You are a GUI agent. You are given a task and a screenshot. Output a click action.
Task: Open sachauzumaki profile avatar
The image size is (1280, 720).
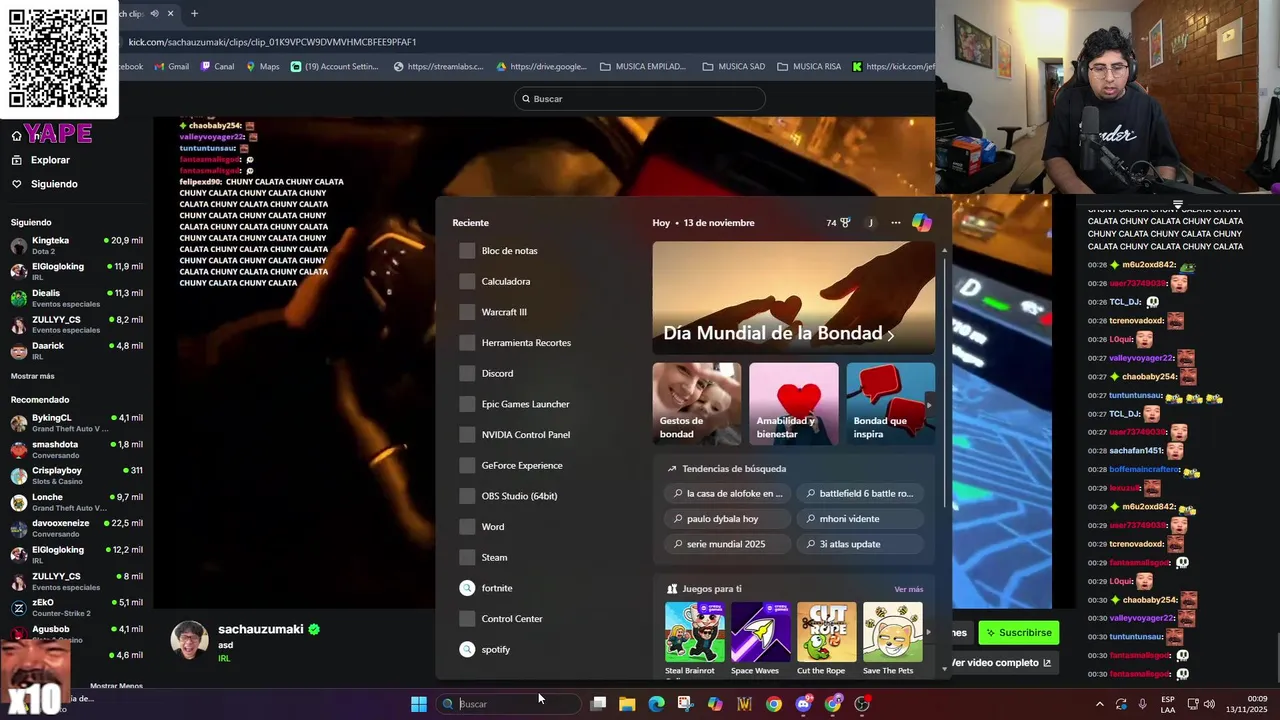(x=189, y=640)
